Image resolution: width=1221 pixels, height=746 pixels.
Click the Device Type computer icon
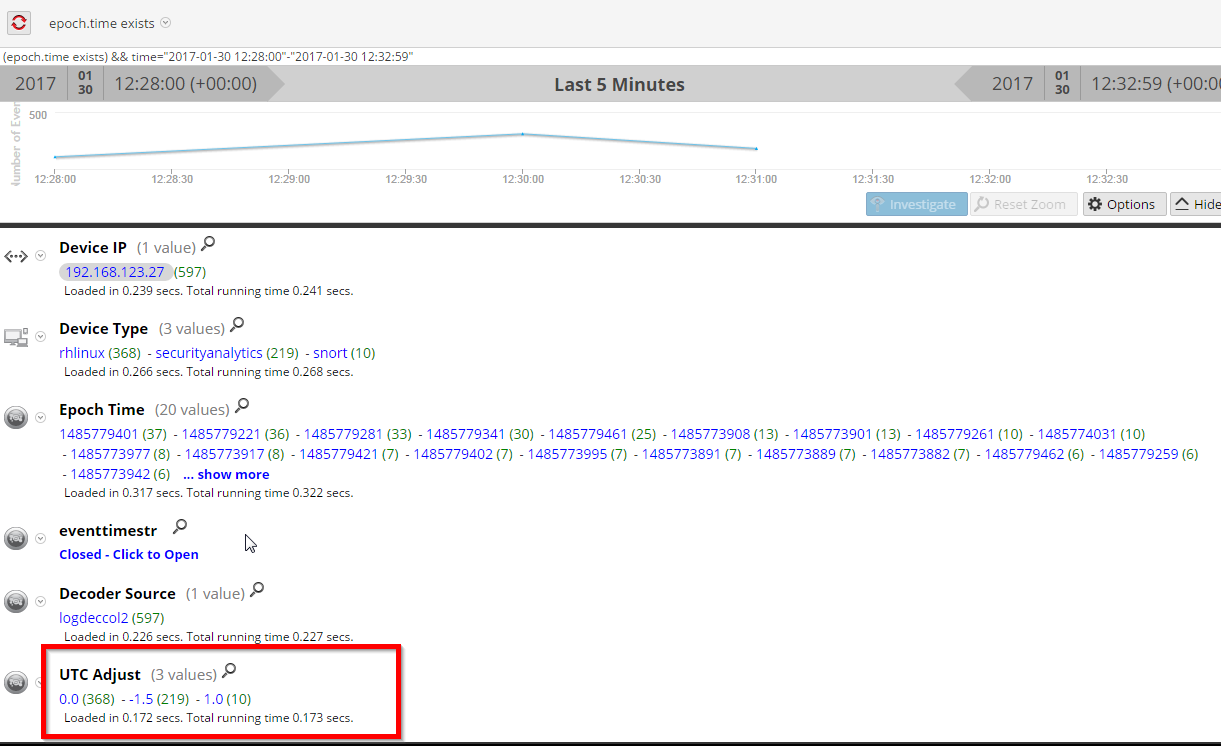tap(16, 337)
